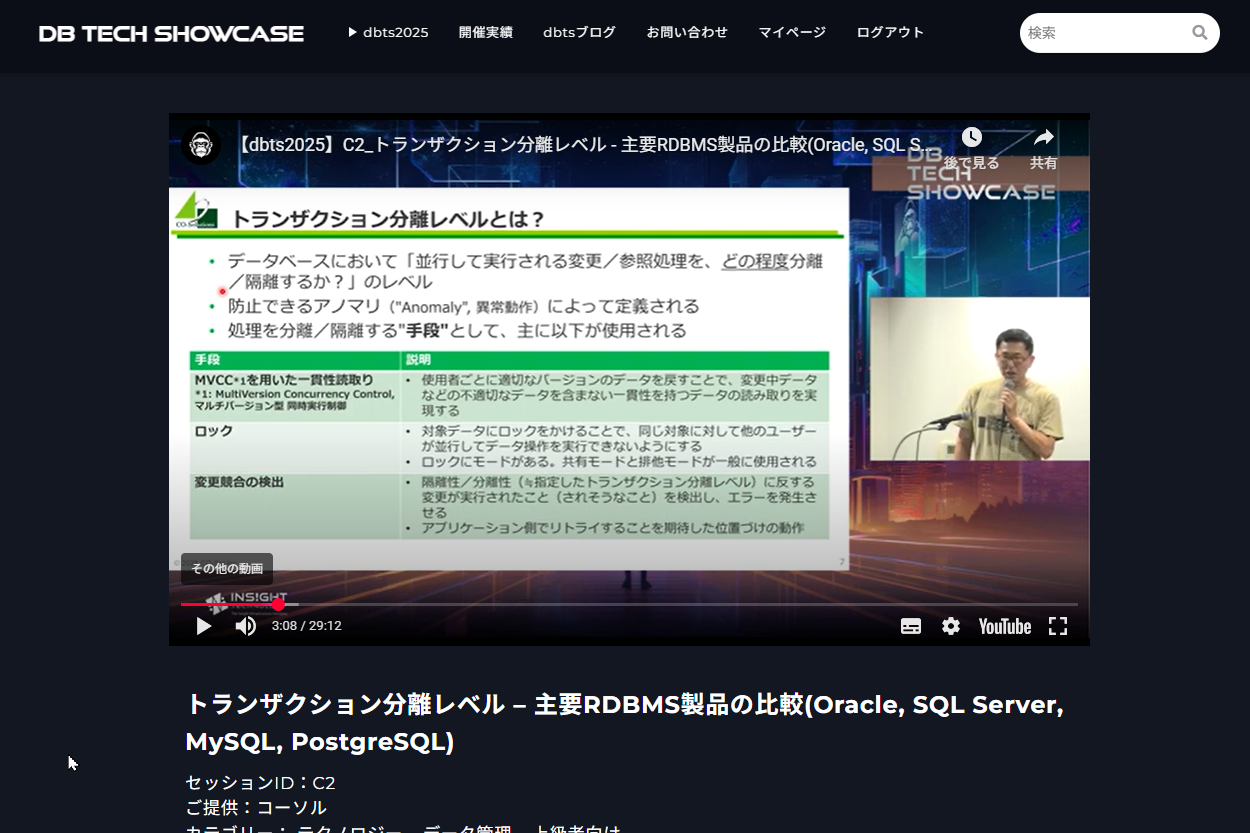Play the YouTube video

pos(204,626)
